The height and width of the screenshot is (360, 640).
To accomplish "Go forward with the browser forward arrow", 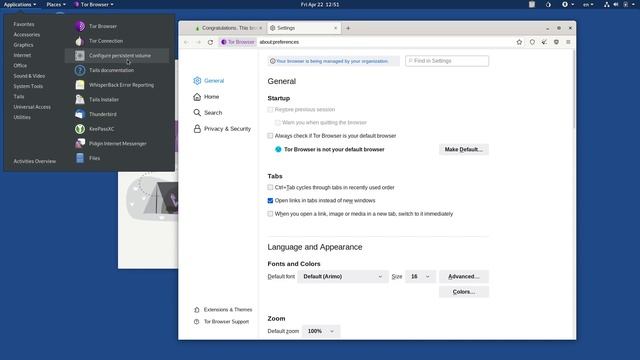I will click(198, 42).
